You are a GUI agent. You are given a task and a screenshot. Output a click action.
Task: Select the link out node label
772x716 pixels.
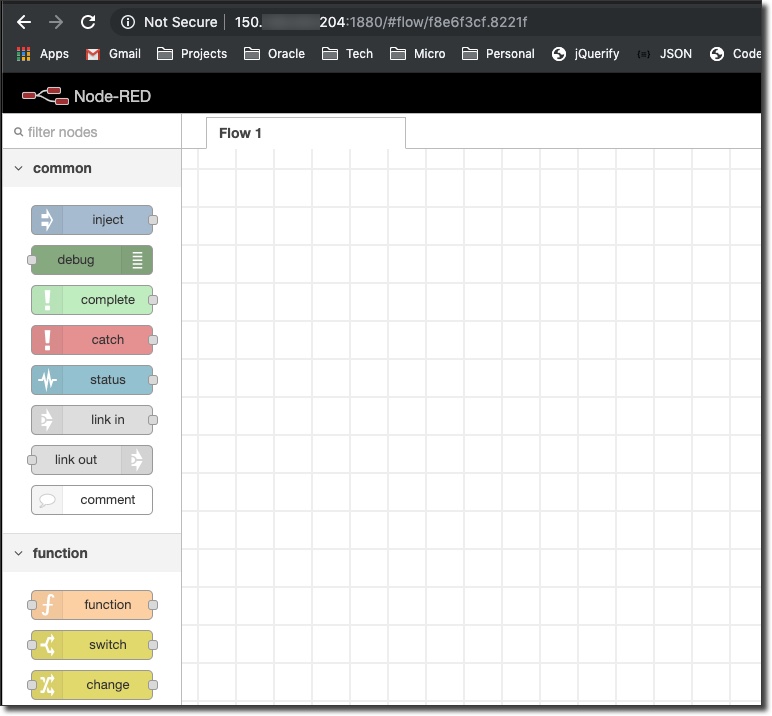tap(76, 460)
